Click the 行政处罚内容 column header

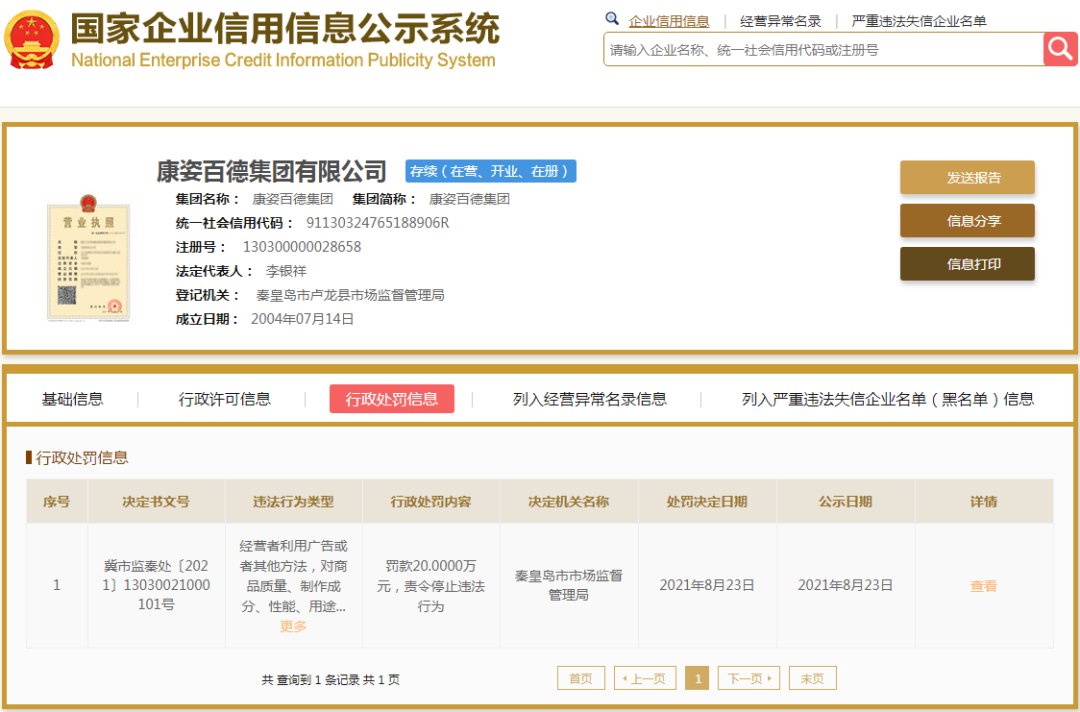pos(431,501)
